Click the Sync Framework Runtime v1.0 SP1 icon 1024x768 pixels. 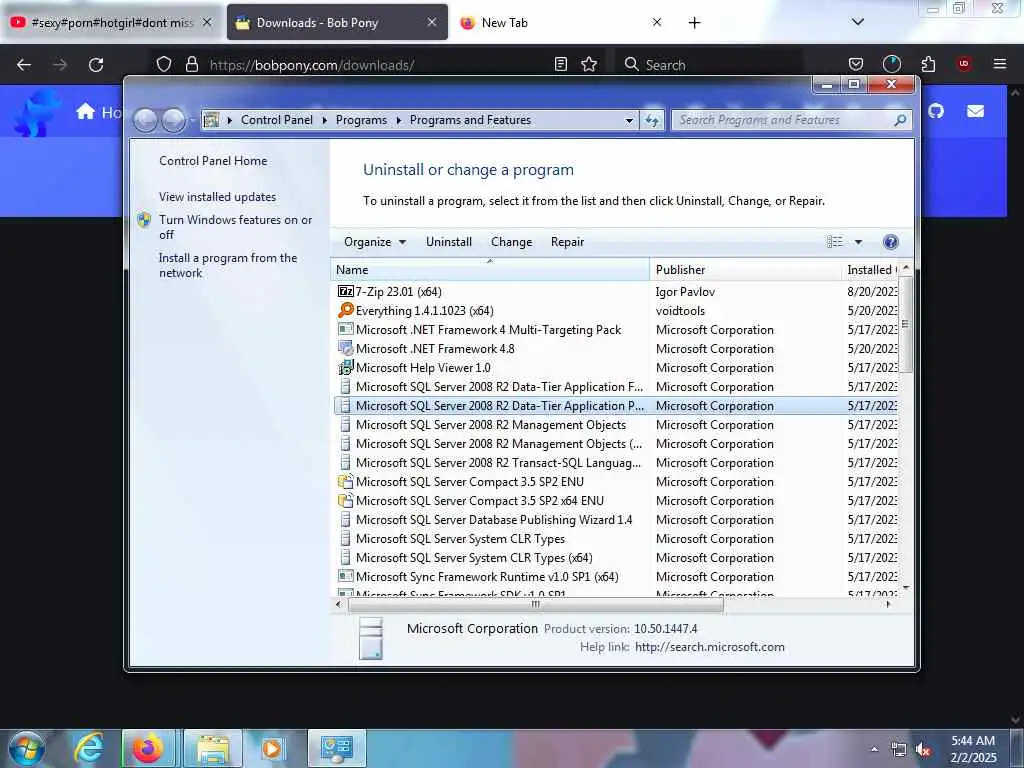click(345, 577)
